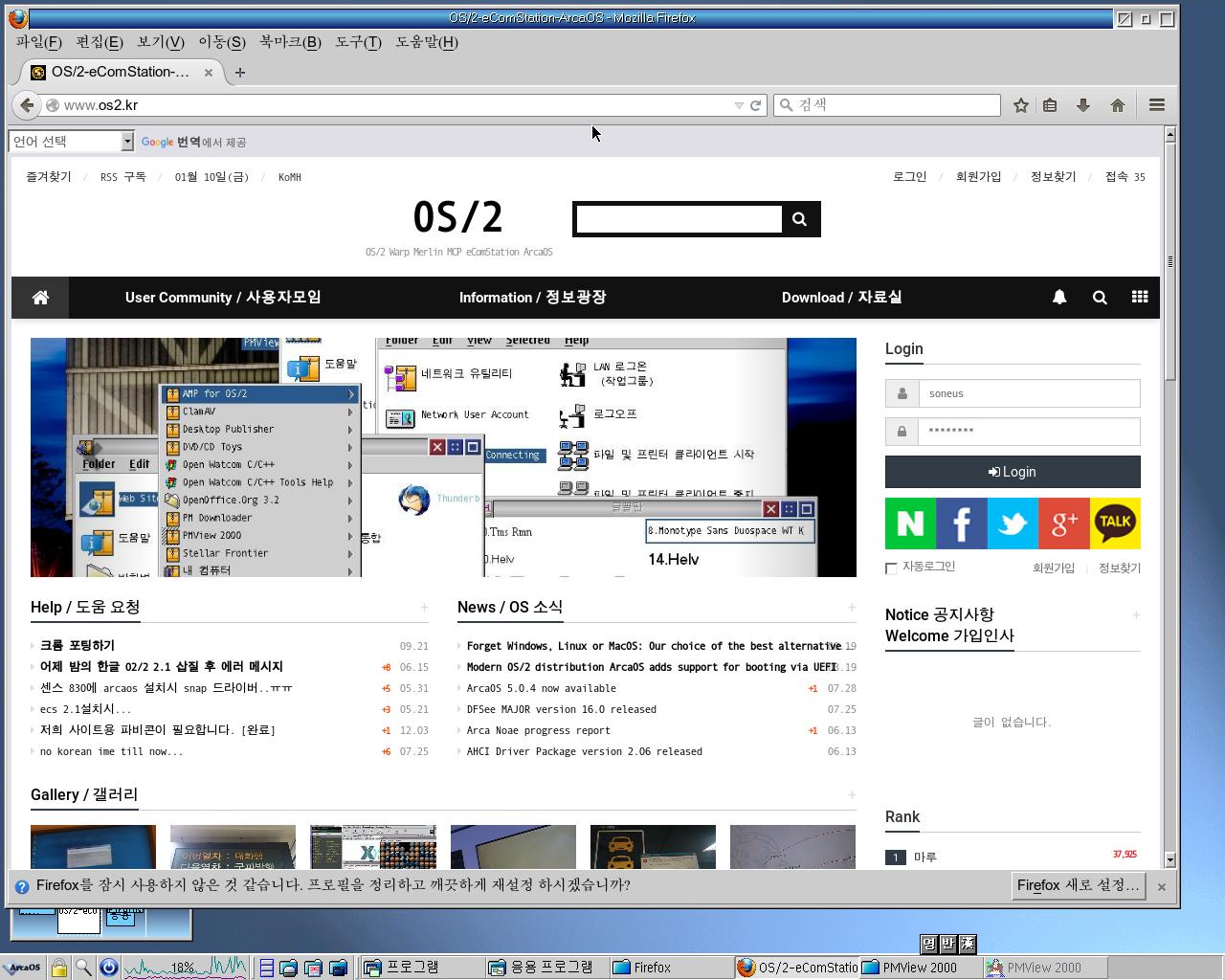
Task: Click the password field in Login box
Action: point(1029,432)
